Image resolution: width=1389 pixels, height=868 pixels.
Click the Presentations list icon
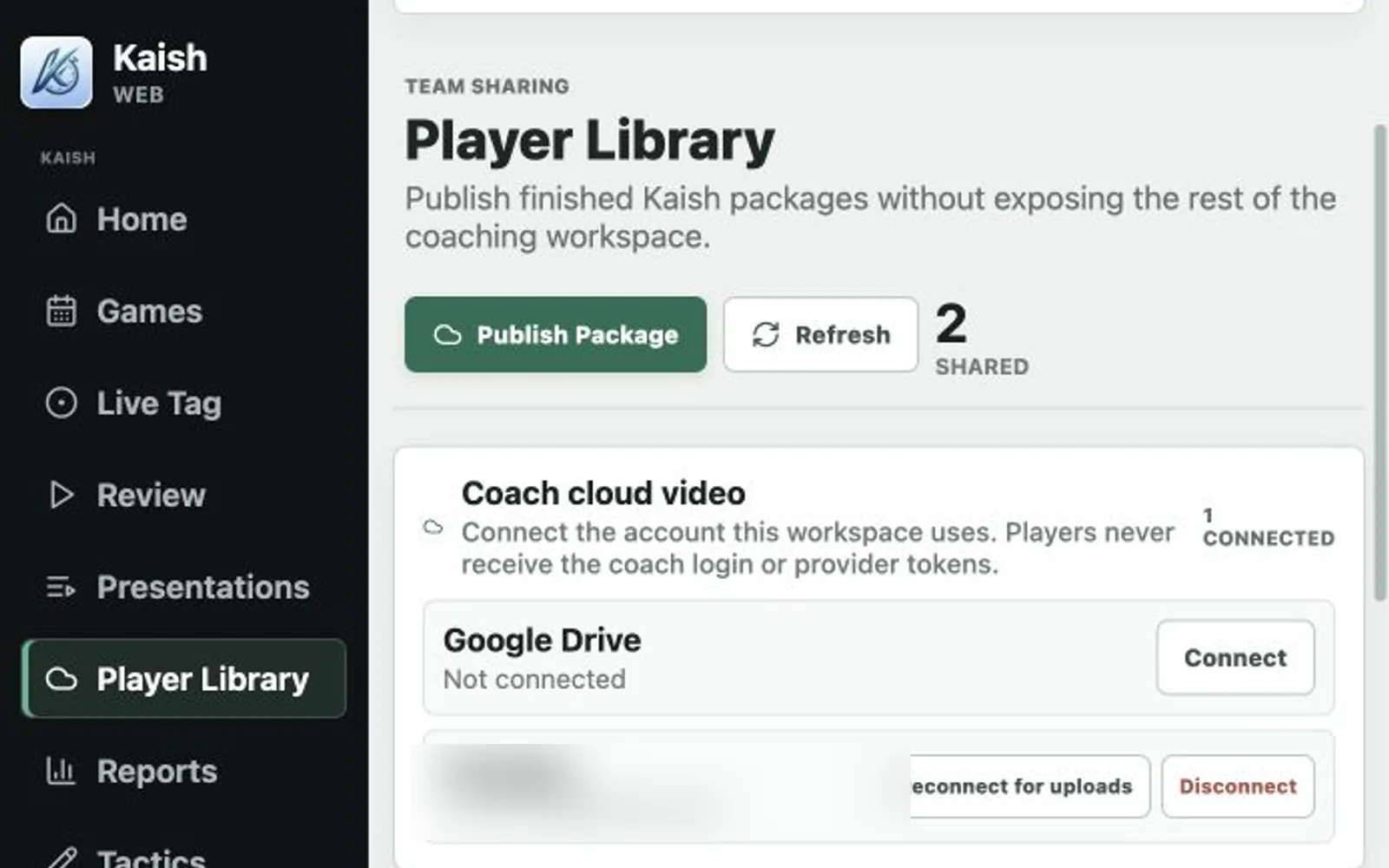click(61, 587)
